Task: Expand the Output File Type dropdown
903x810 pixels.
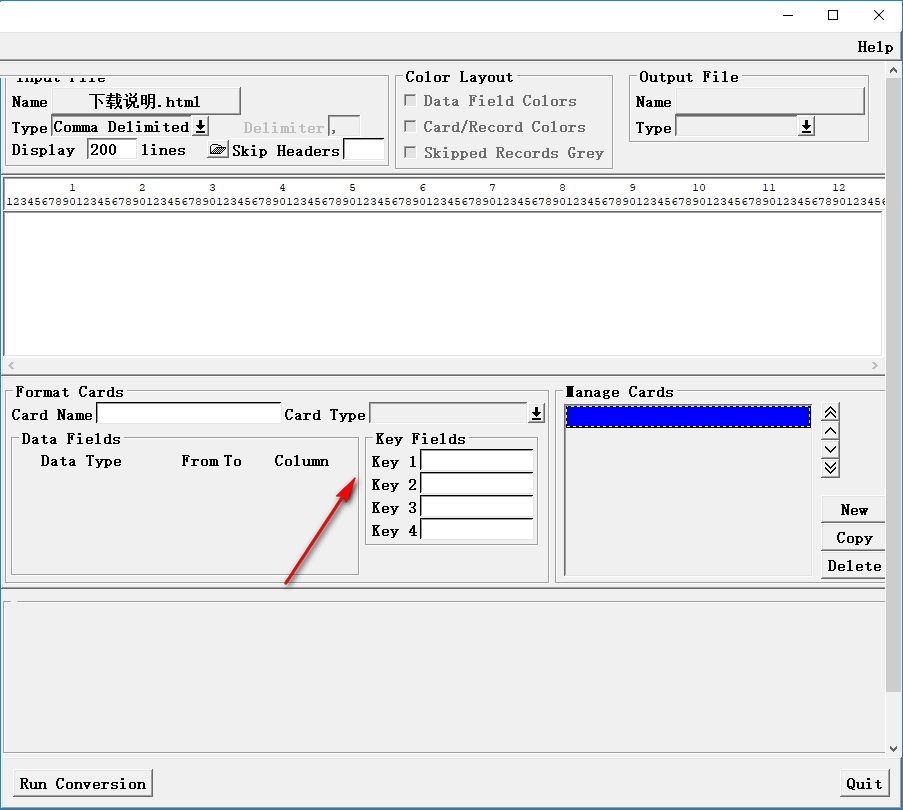Action: pyautogui.click(x=806, y=127)
